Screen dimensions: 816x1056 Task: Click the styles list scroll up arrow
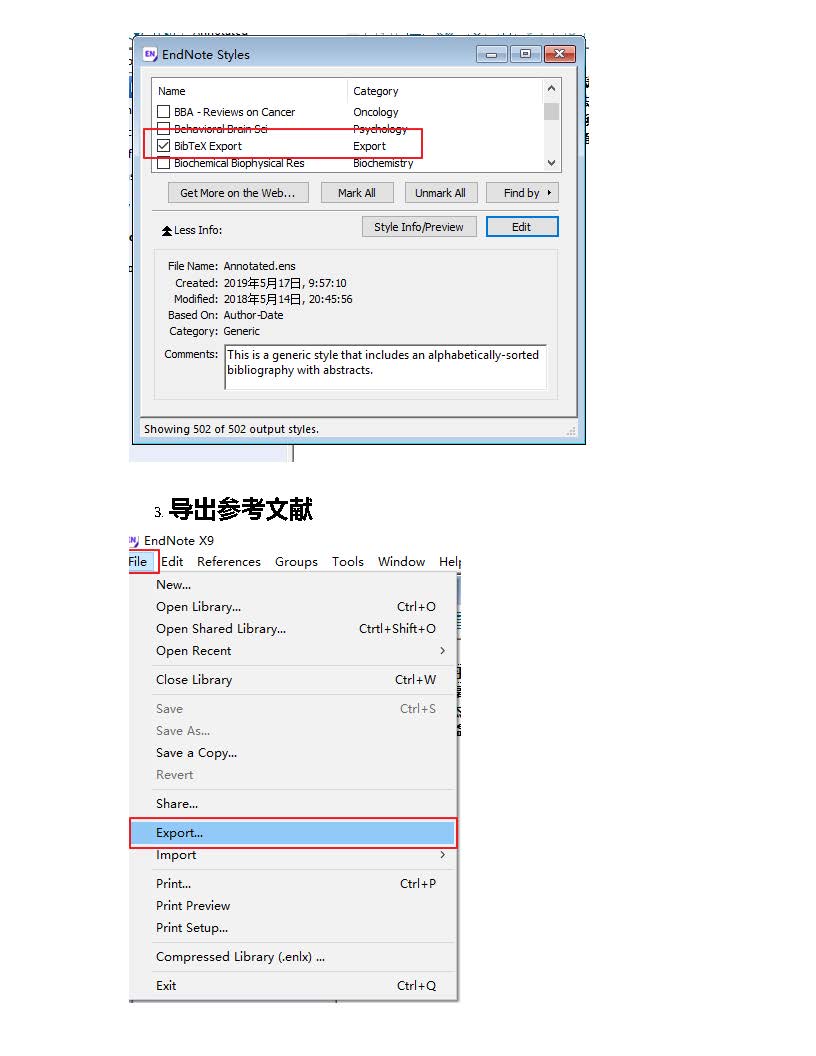(x=551, y=88)
